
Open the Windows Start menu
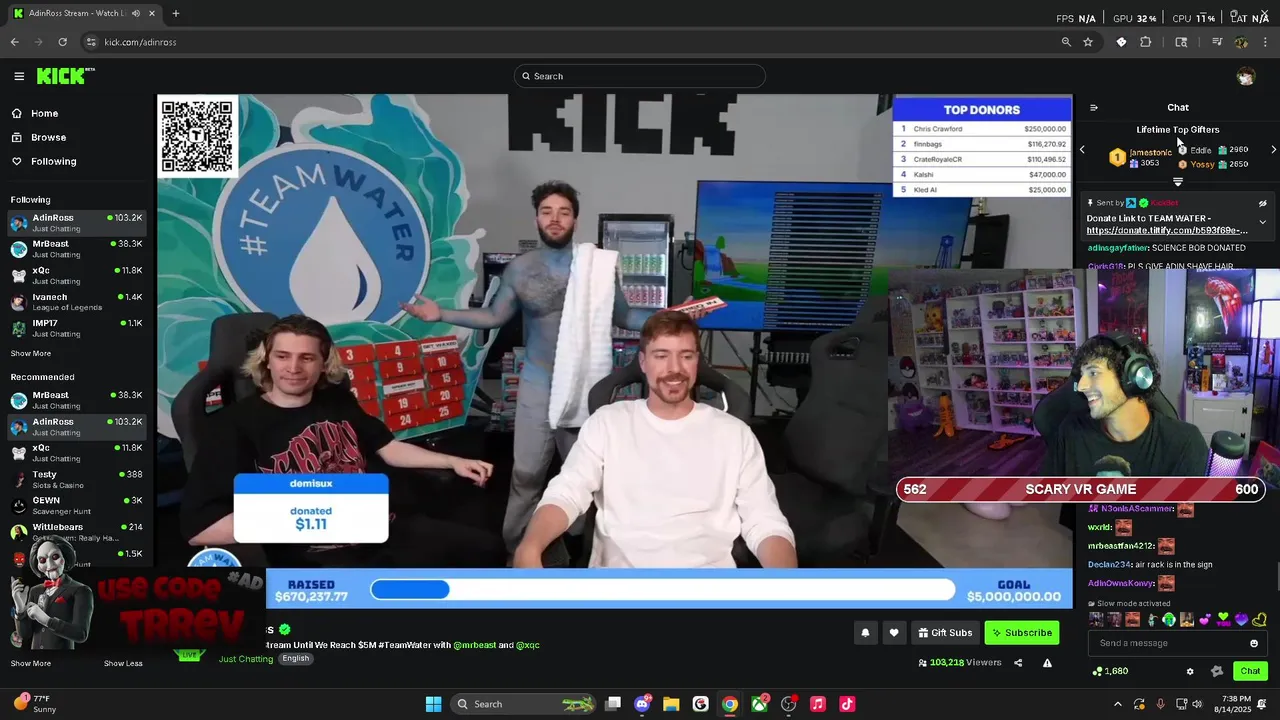pos(433,704)
